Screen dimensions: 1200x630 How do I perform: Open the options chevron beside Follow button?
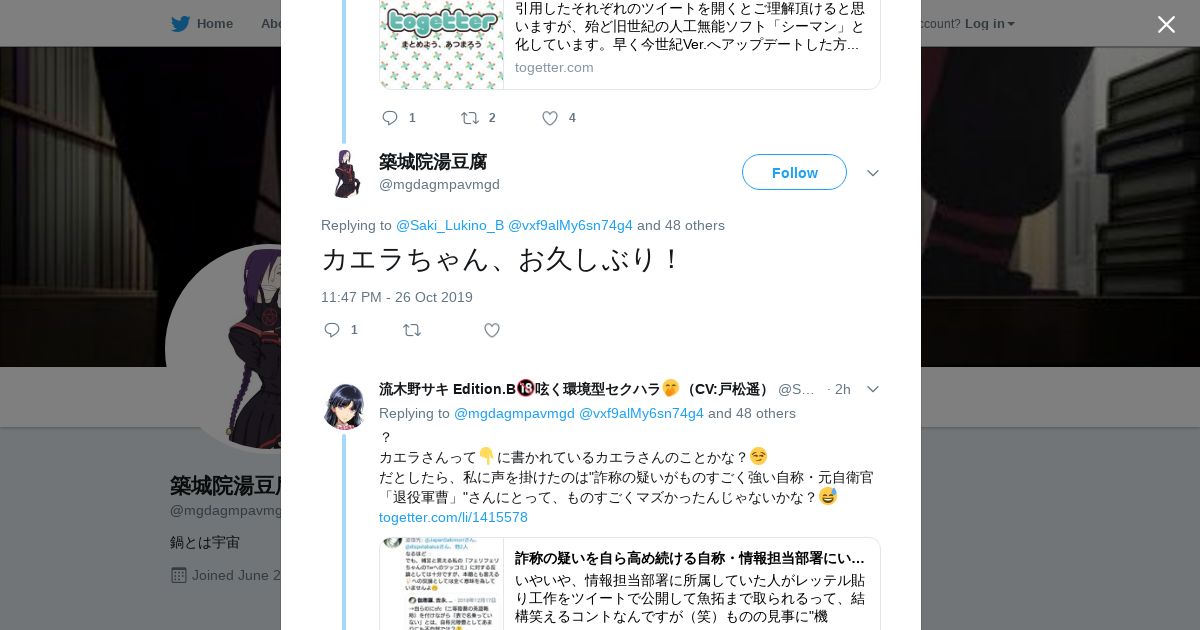pos(873,173)
